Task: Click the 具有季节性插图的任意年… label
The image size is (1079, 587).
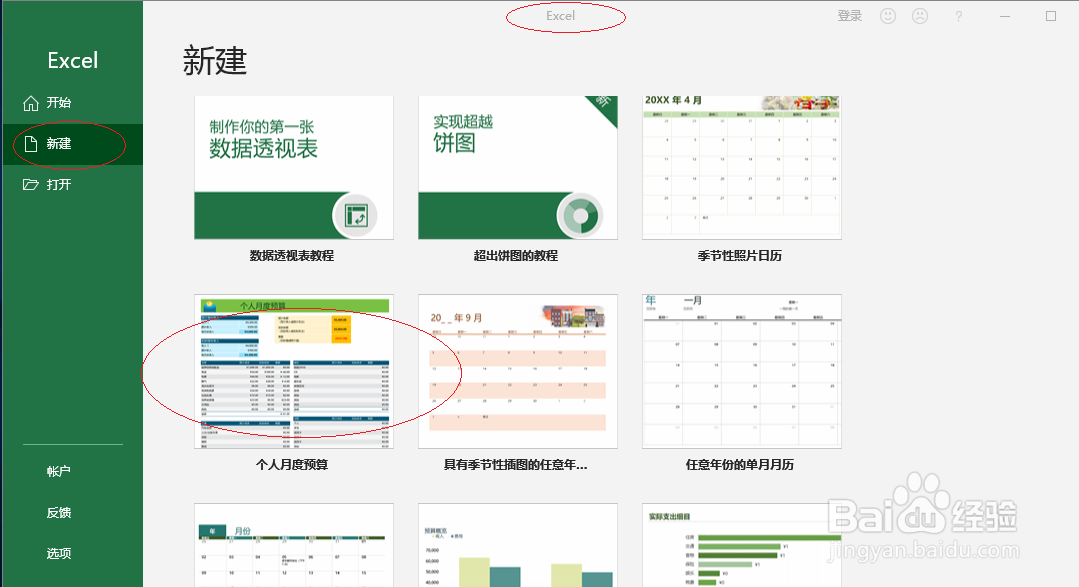Action: click(515, 465)
